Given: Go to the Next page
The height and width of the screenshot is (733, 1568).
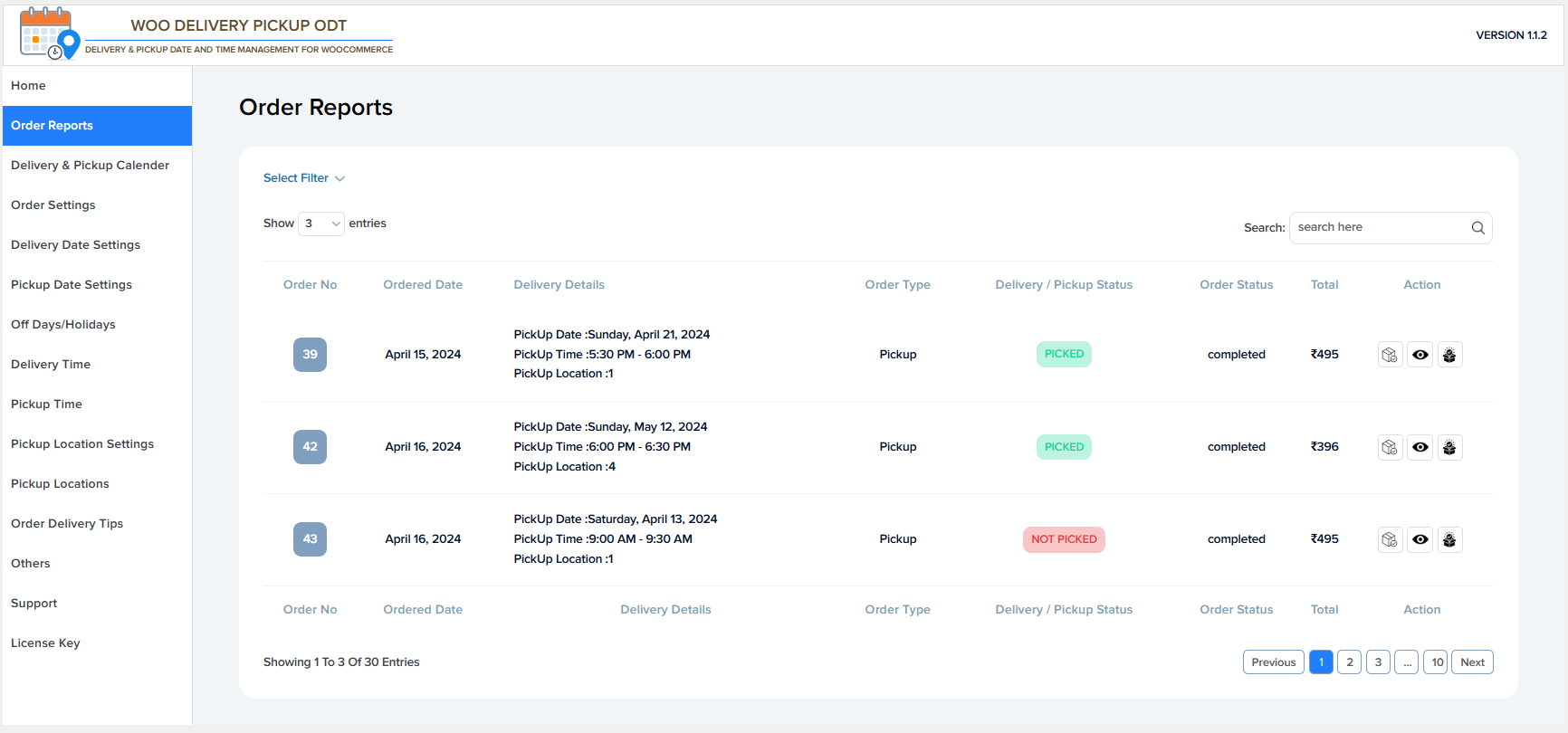Looking at the screenshot, I should pos(1472,662).
